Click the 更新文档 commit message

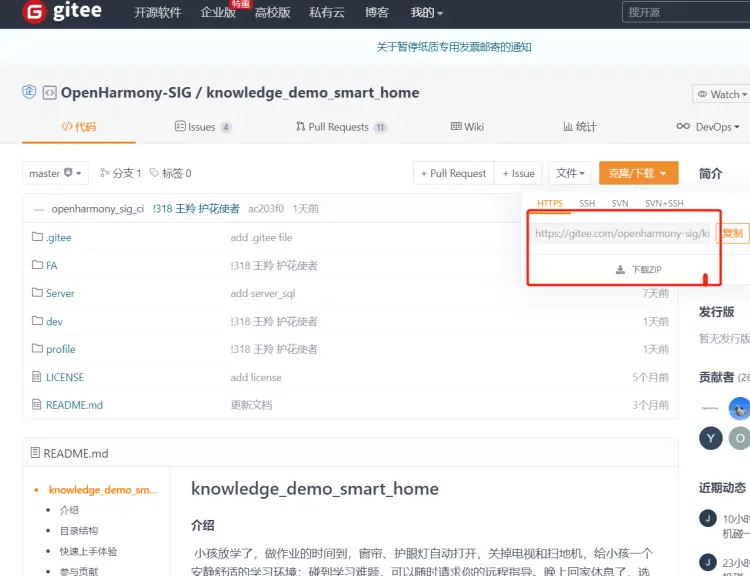point(251,405)
